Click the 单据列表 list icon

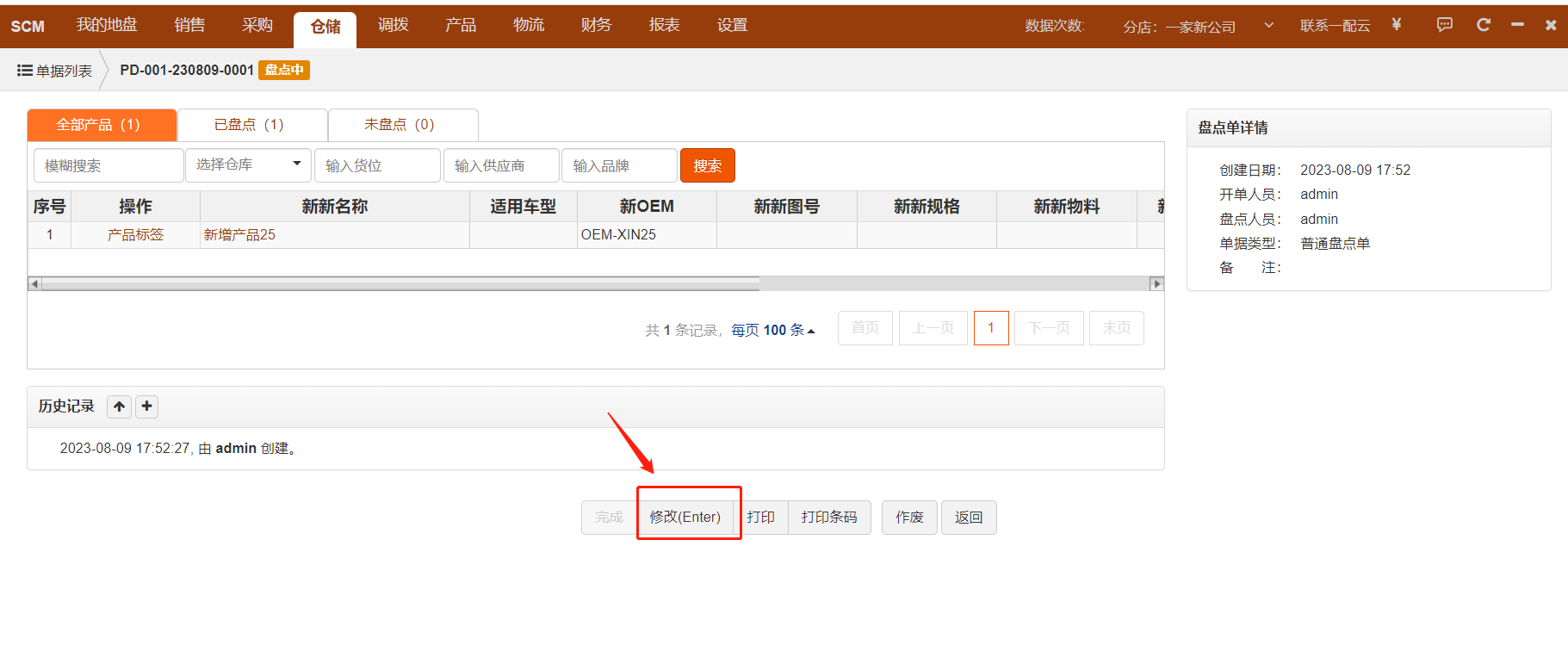25,71
